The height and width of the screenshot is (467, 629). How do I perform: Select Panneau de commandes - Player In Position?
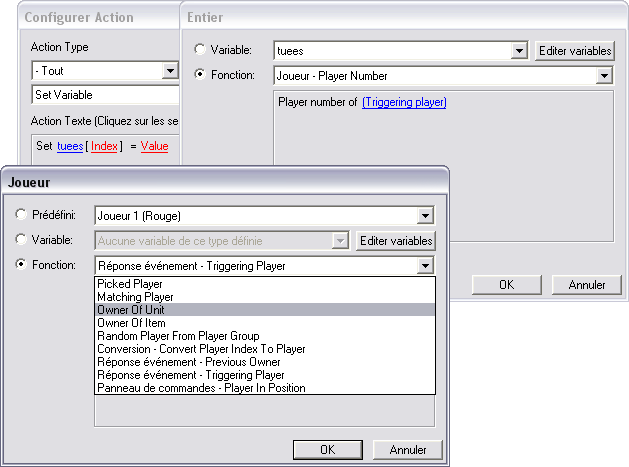pyautogui.click(x=201, y=388)
